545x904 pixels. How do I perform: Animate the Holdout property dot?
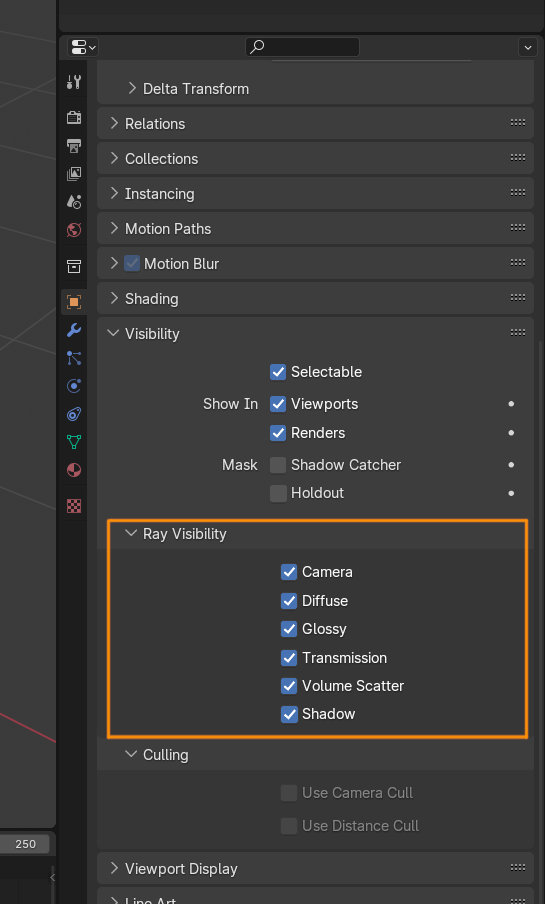tap(511, 494)
